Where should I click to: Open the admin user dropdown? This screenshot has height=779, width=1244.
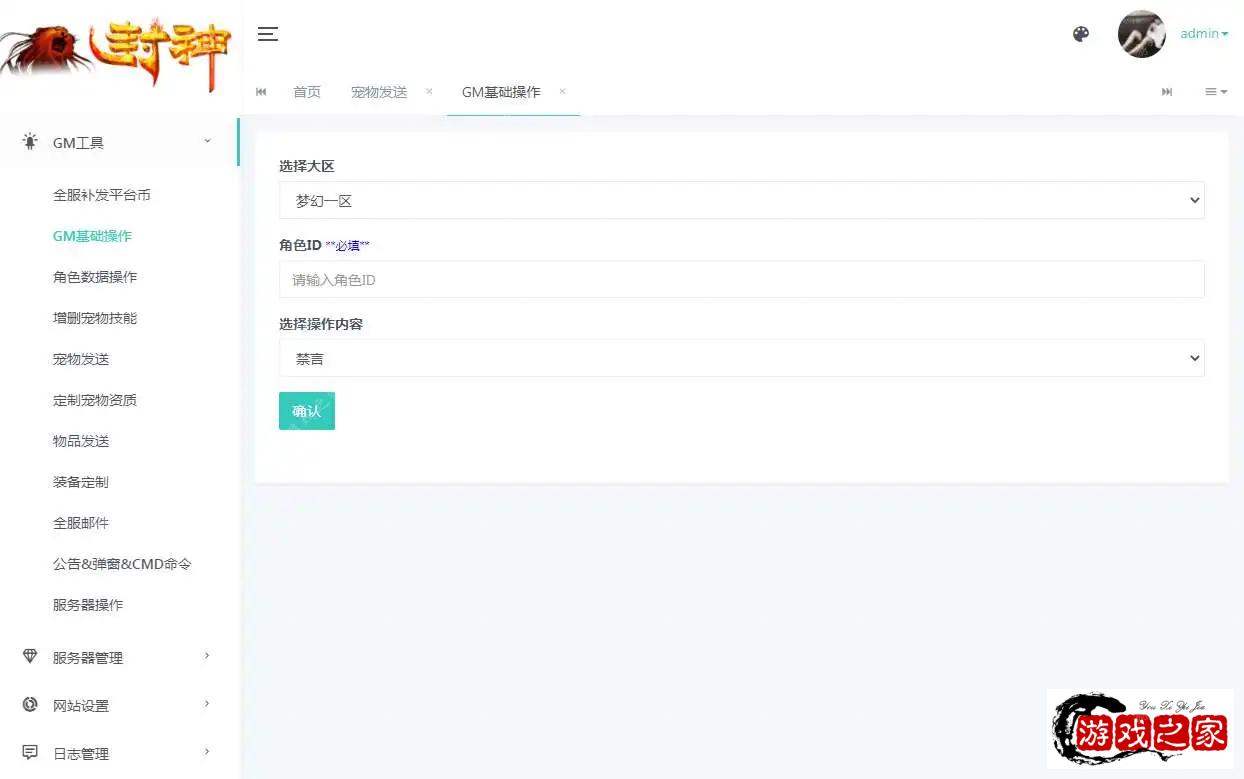[x=1204, y=34]
